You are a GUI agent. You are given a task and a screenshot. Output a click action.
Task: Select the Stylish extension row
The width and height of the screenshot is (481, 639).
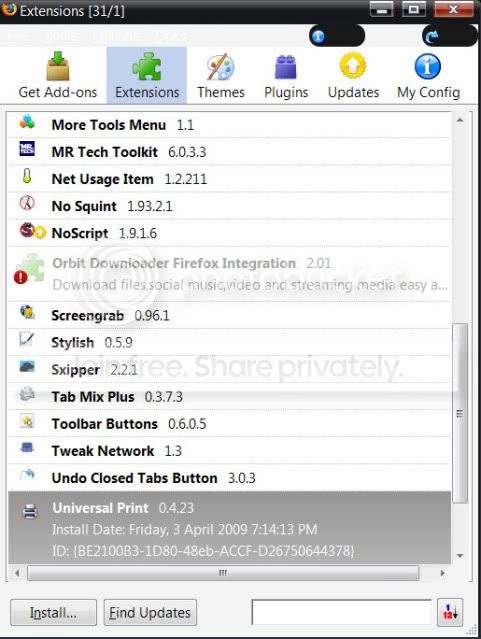click(x=229, y=342)
